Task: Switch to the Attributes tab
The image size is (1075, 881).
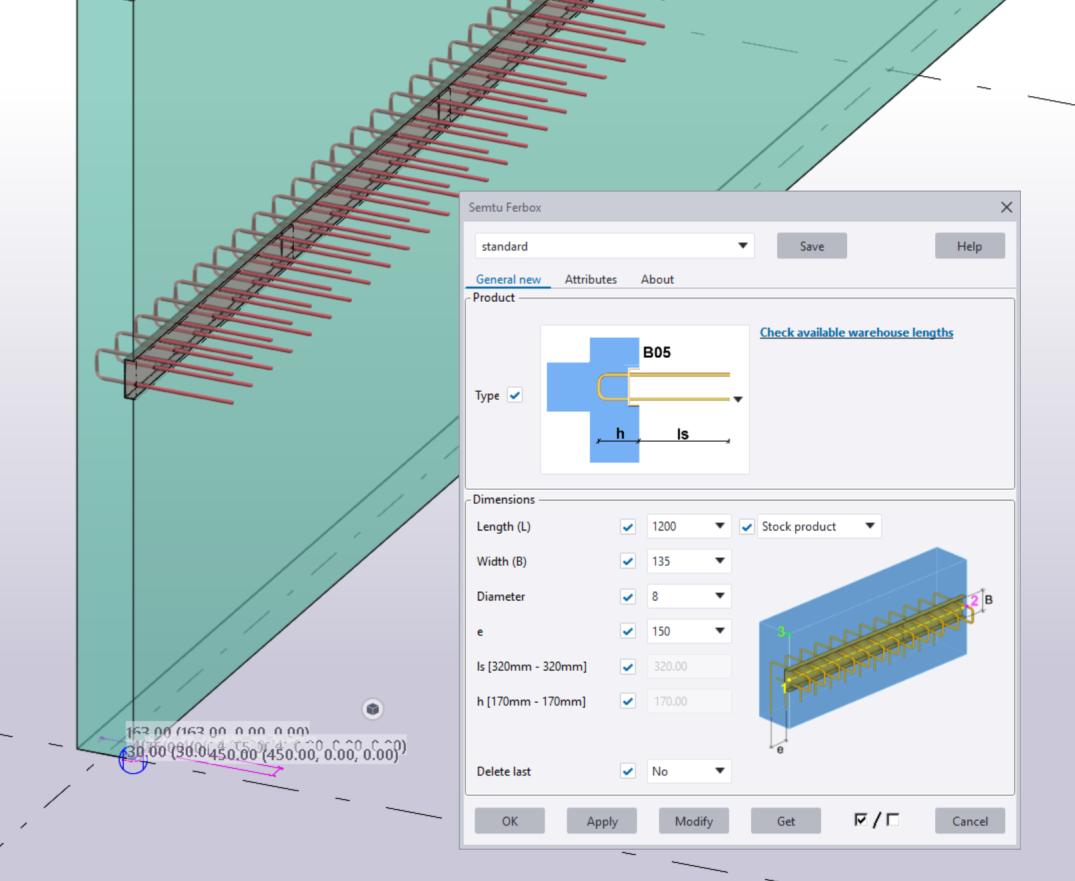Action: coord(590,280)
